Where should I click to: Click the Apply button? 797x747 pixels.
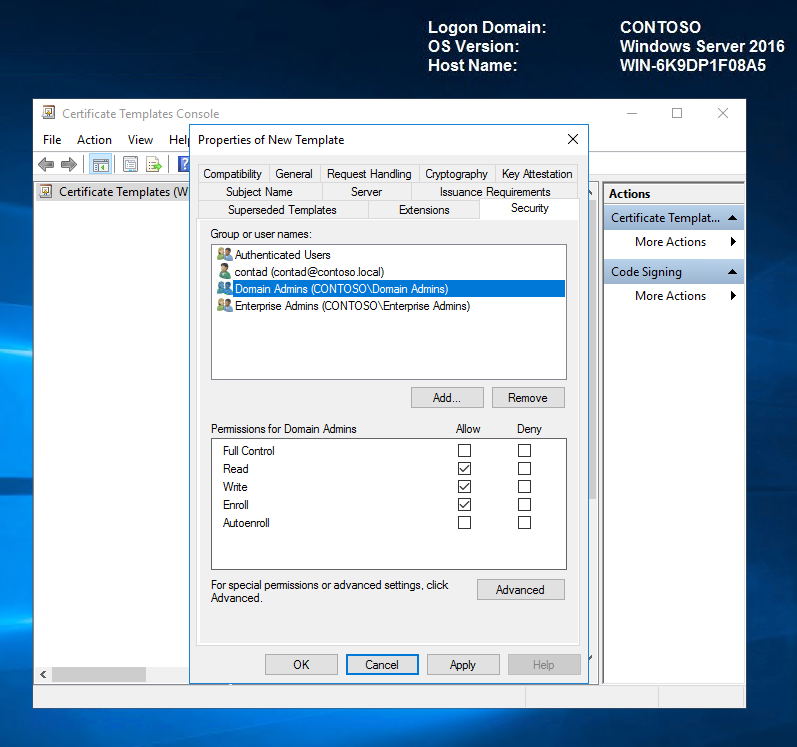pyautogui.click(x=463, y=665)
